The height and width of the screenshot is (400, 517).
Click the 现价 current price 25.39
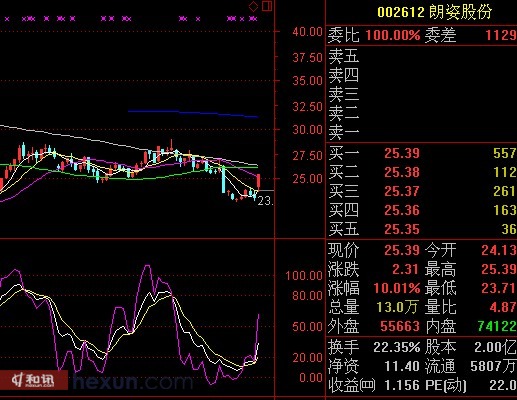pyautogui.click(x=402, y=250)
